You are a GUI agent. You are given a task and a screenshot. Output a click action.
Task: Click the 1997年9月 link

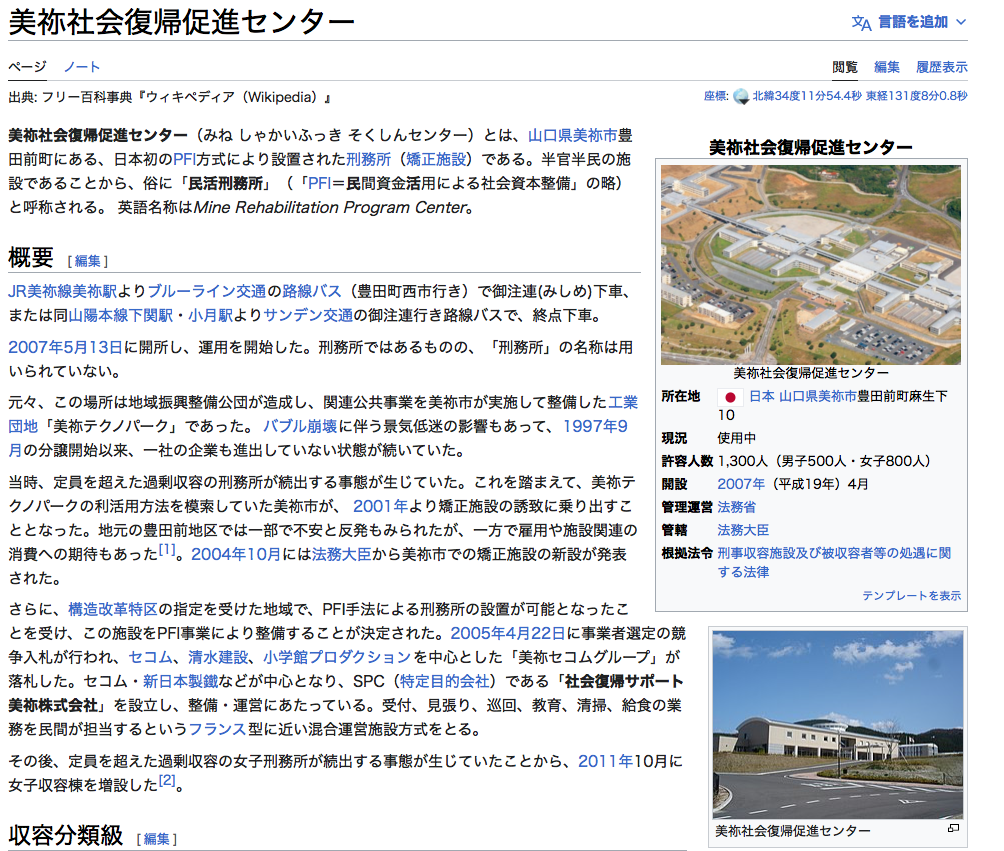tap(595, 427)
